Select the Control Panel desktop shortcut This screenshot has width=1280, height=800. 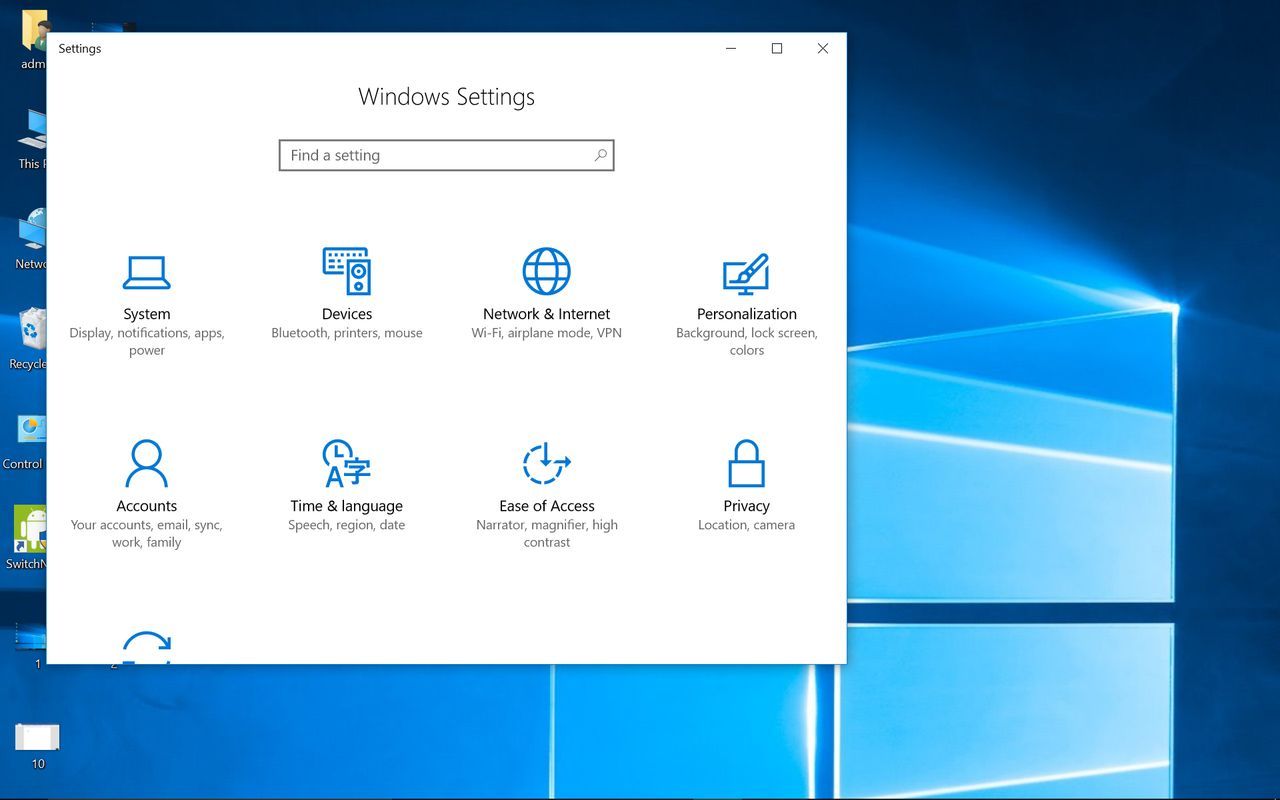[x=30, y=432]
